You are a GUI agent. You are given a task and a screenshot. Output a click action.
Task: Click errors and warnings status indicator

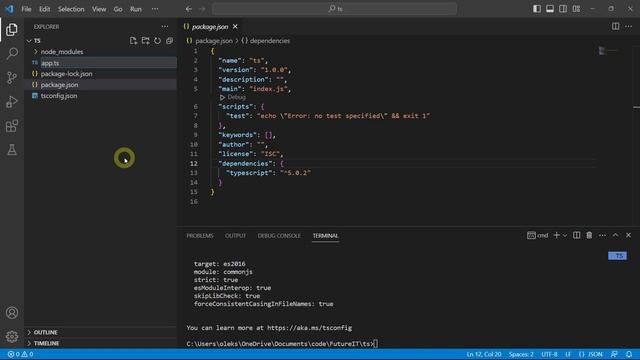[x=20, y=354]
